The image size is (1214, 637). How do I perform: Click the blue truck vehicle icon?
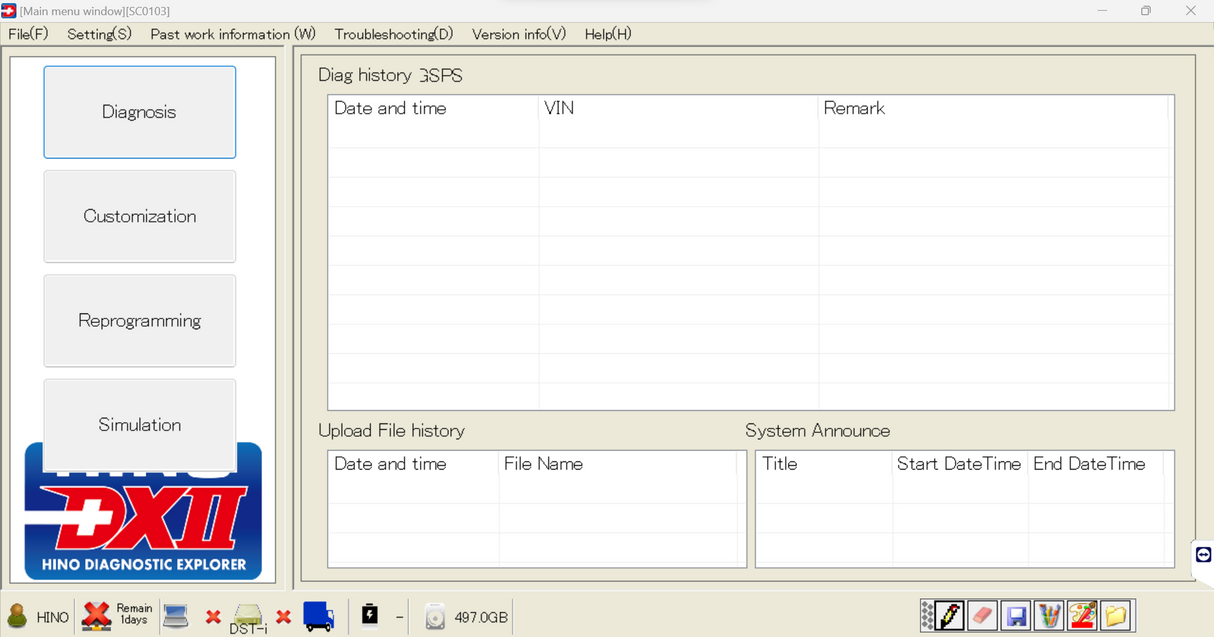[318, 616]
